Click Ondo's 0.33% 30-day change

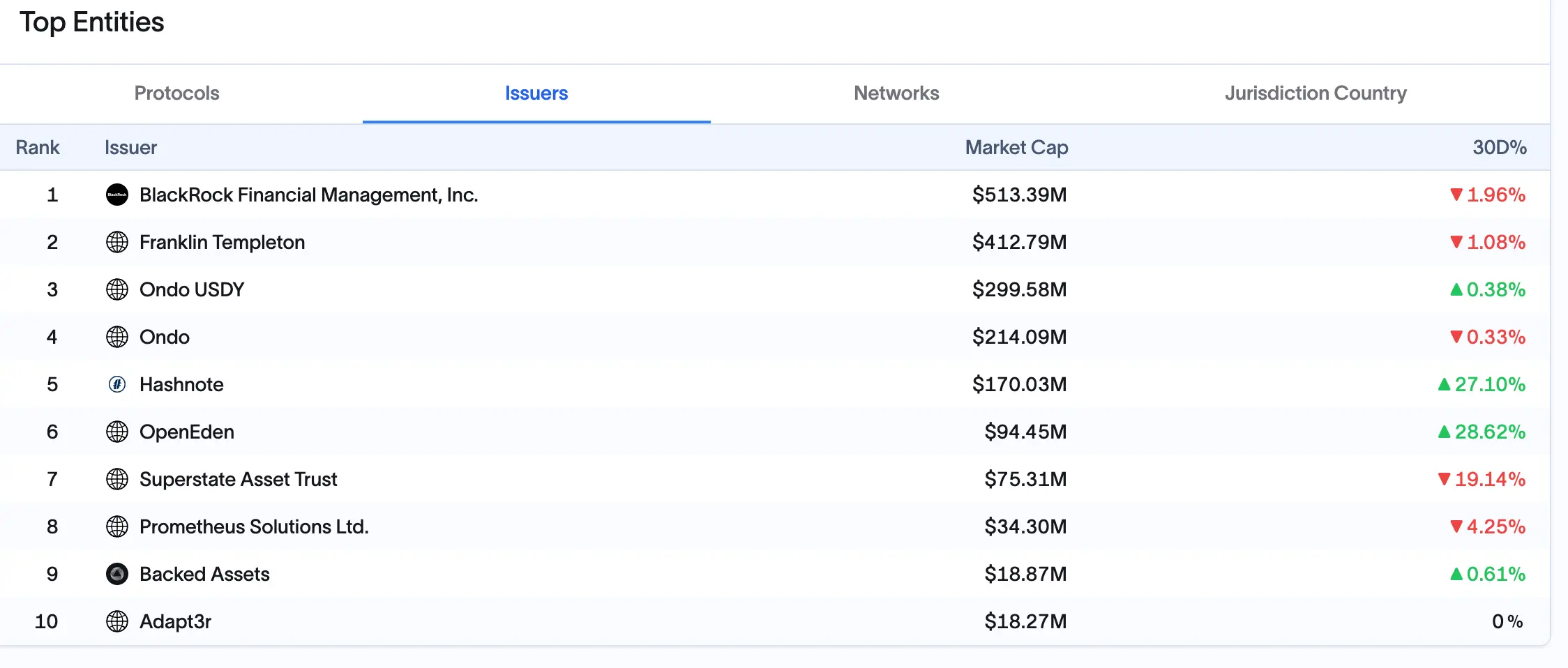tap(1488, 337)
